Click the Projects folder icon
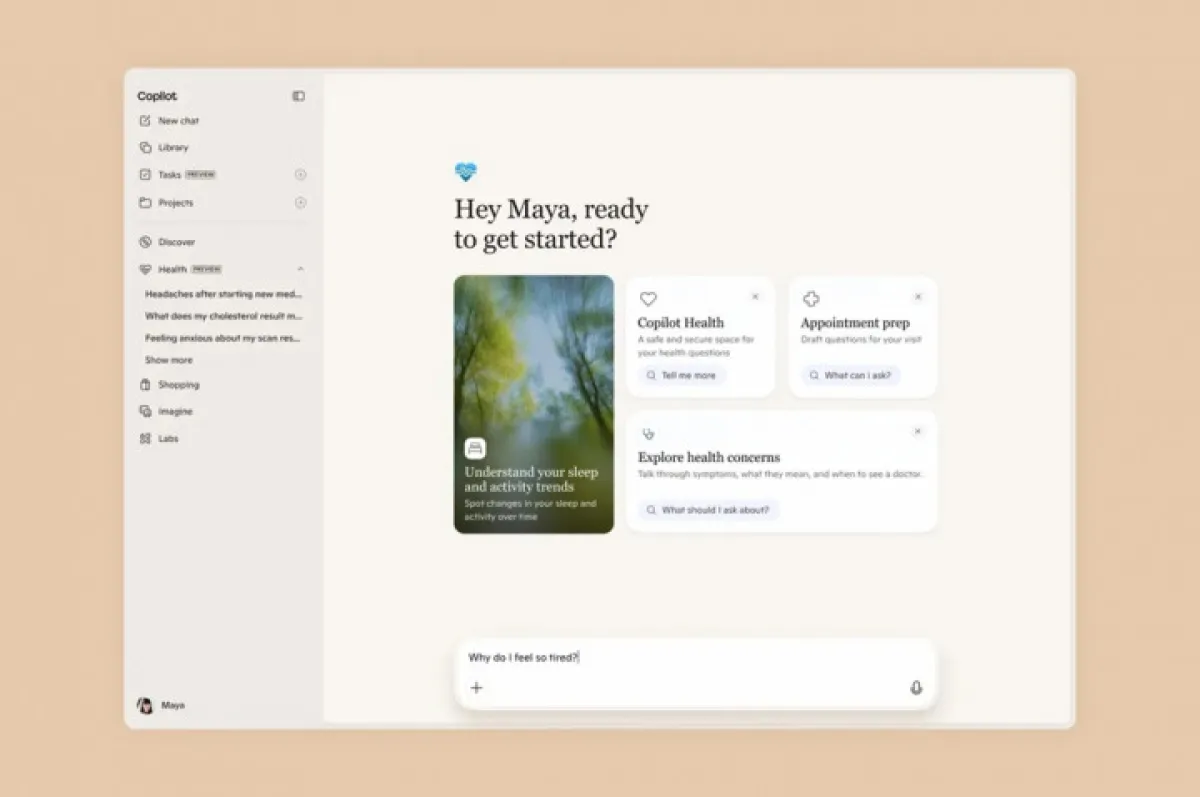The width and height of the screenshot is (1200, 797). click(145, 203)
